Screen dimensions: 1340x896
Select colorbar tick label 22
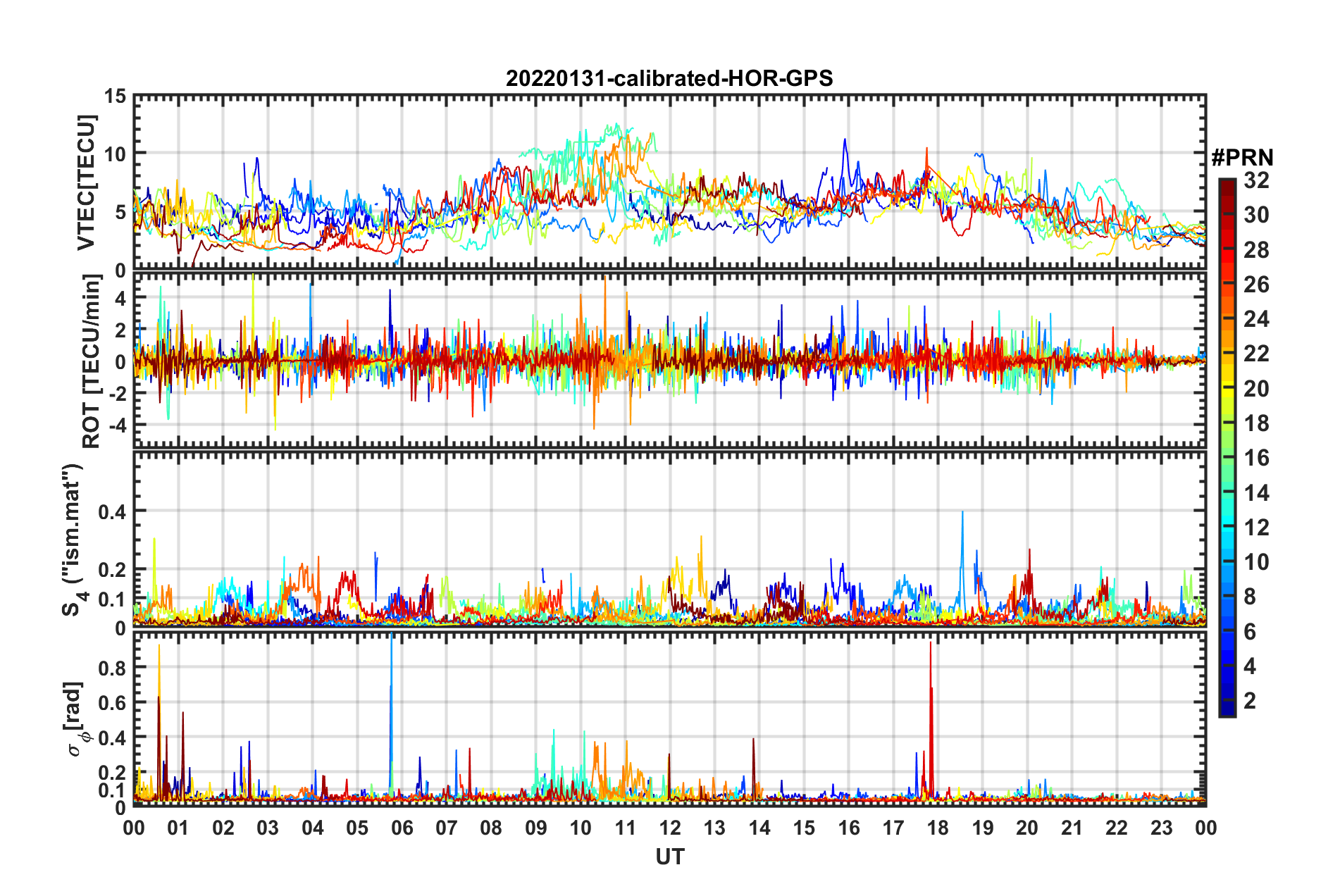click(x=1256, y=354)
